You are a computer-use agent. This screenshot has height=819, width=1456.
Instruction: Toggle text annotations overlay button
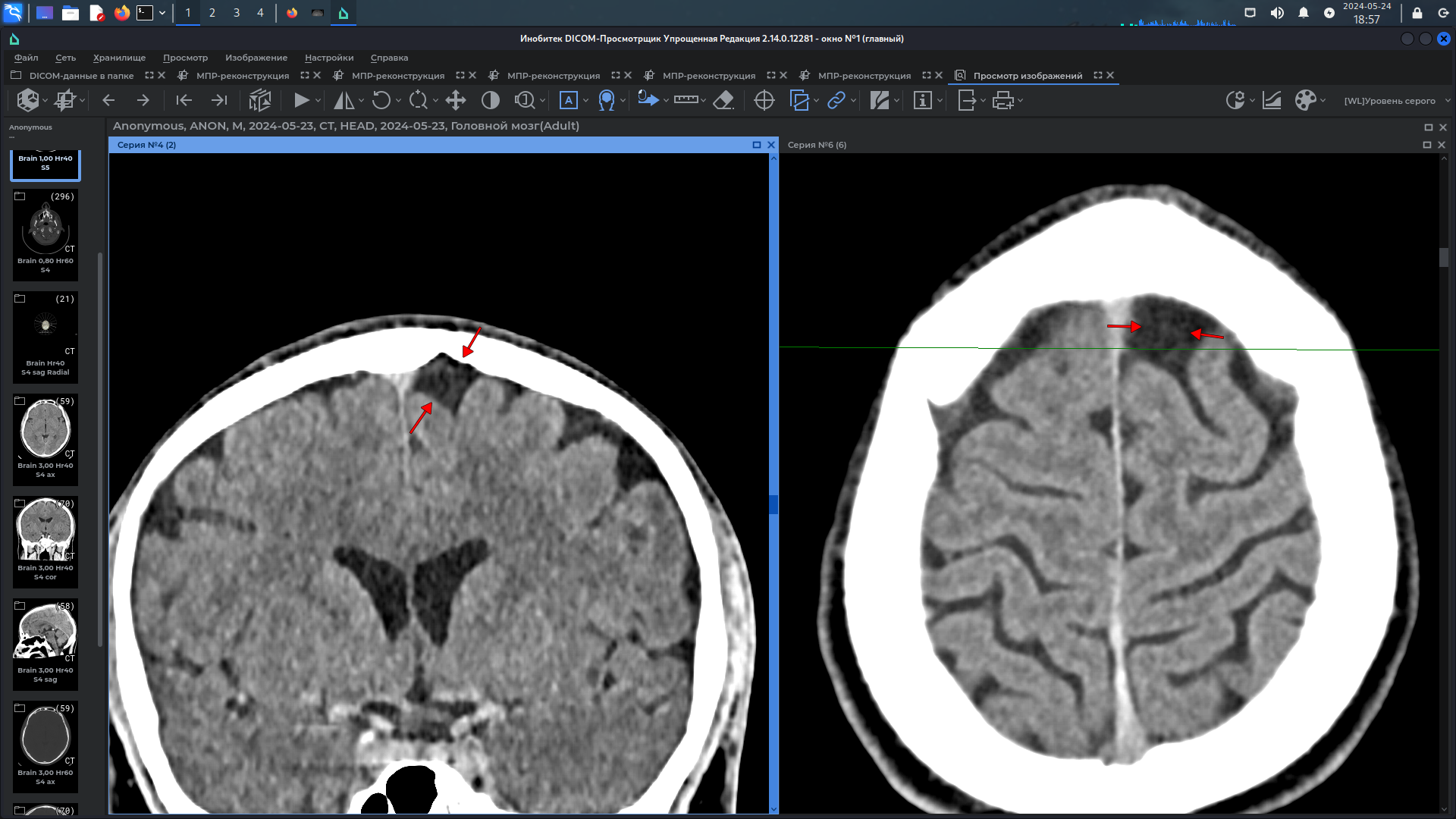(x=568, y=100)
